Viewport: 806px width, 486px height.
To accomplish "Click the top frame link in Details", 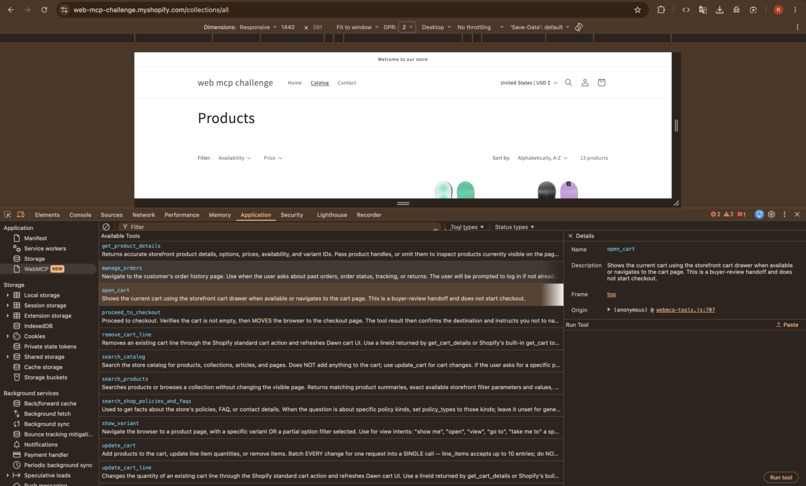I will pyautogui.click(x=611, y=294).
